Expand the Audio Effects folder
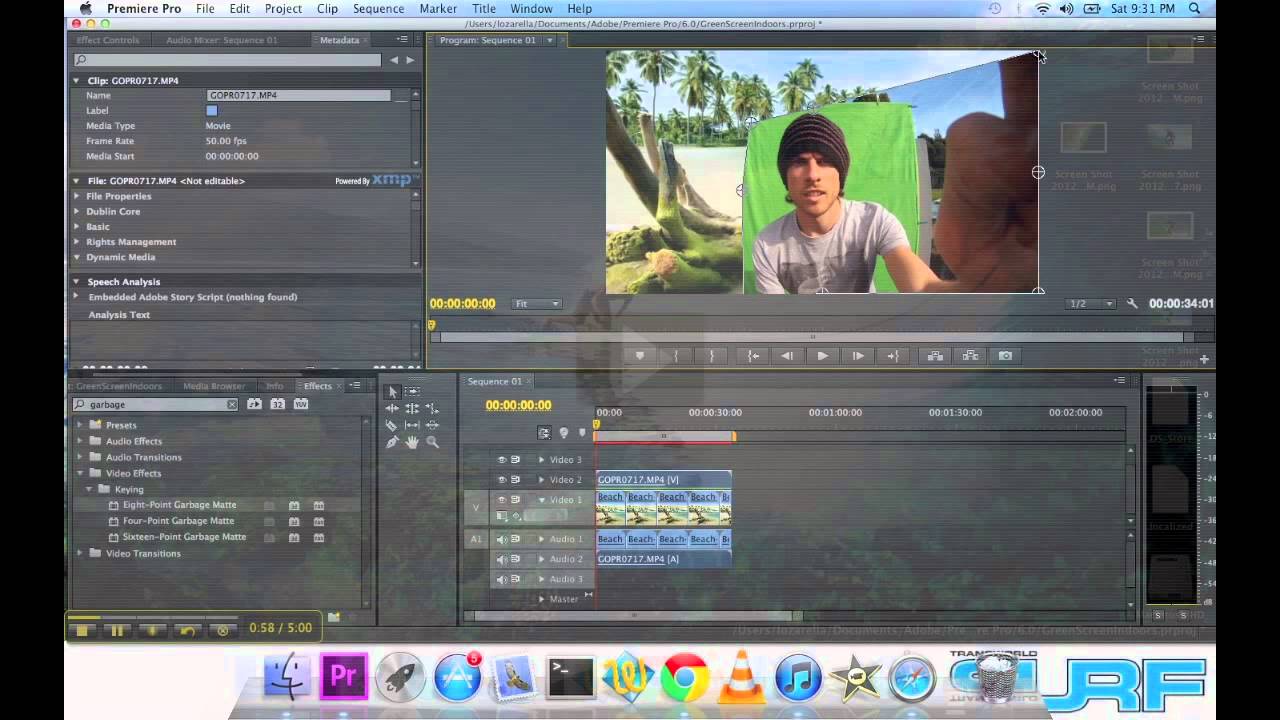The image size is (1280, 720). [x=81, y=441]
